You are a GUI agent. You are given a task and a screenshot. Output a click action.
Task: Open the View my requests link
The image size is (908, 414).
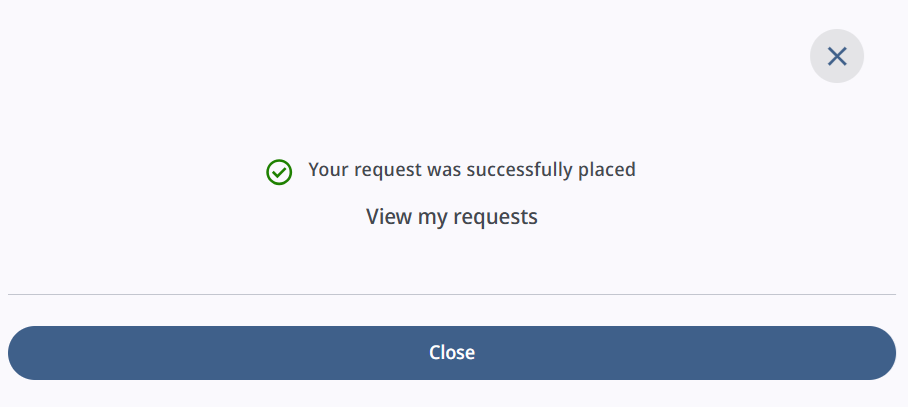coord(452,217)
